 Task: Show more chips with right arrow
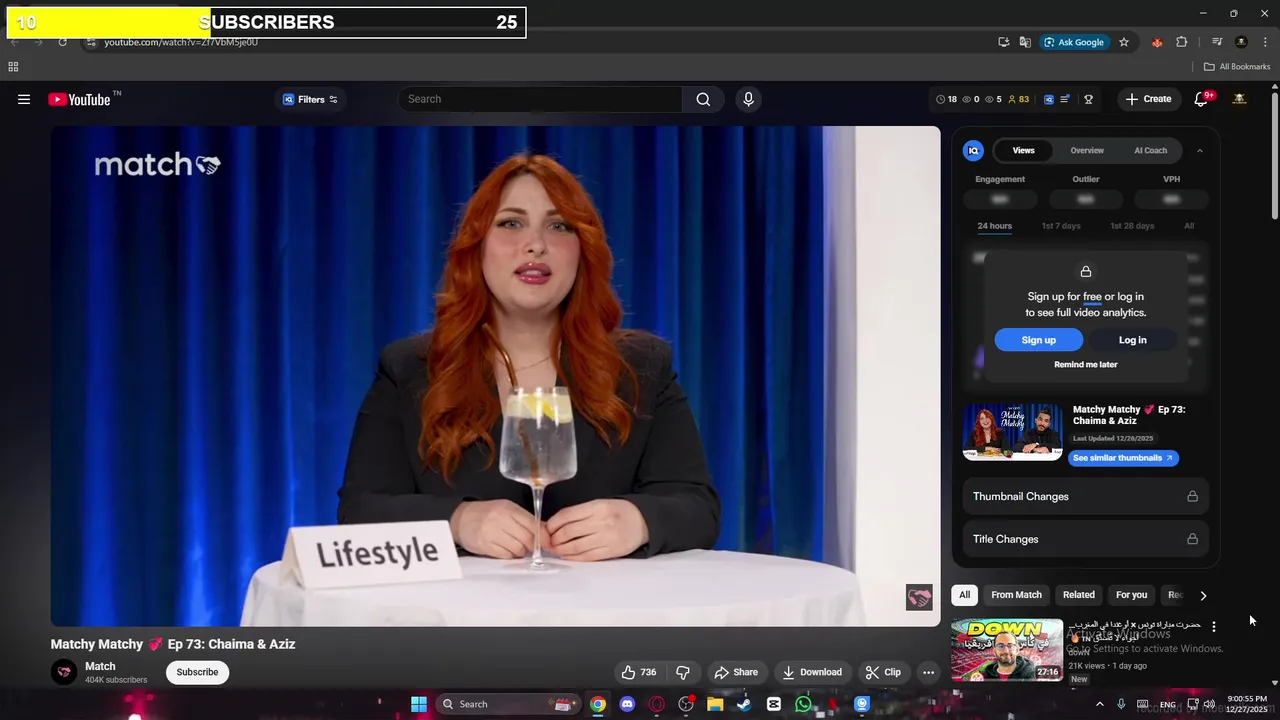pos(1203,595)
